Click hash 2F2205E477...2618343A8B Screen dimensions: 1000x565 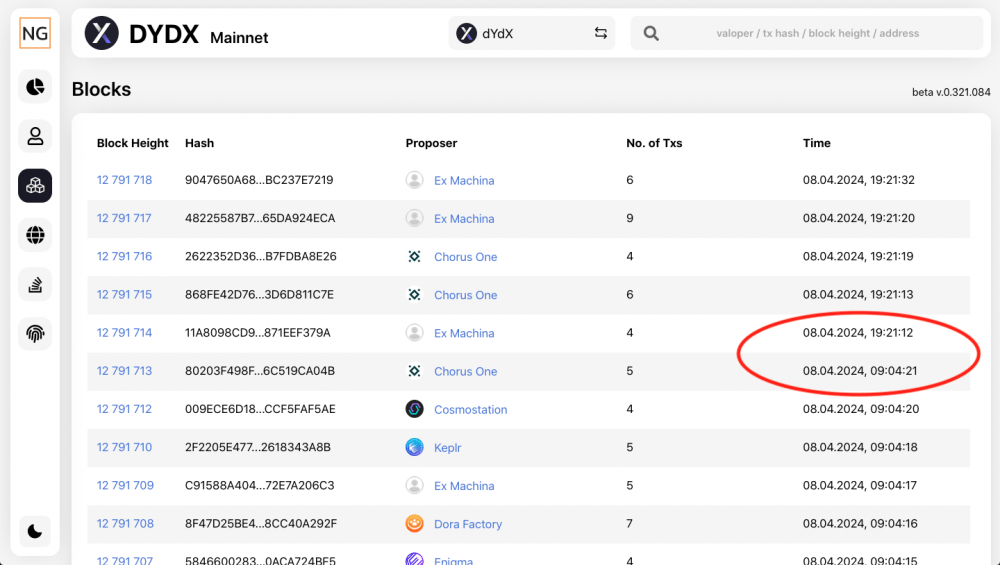tap(258, 447)
